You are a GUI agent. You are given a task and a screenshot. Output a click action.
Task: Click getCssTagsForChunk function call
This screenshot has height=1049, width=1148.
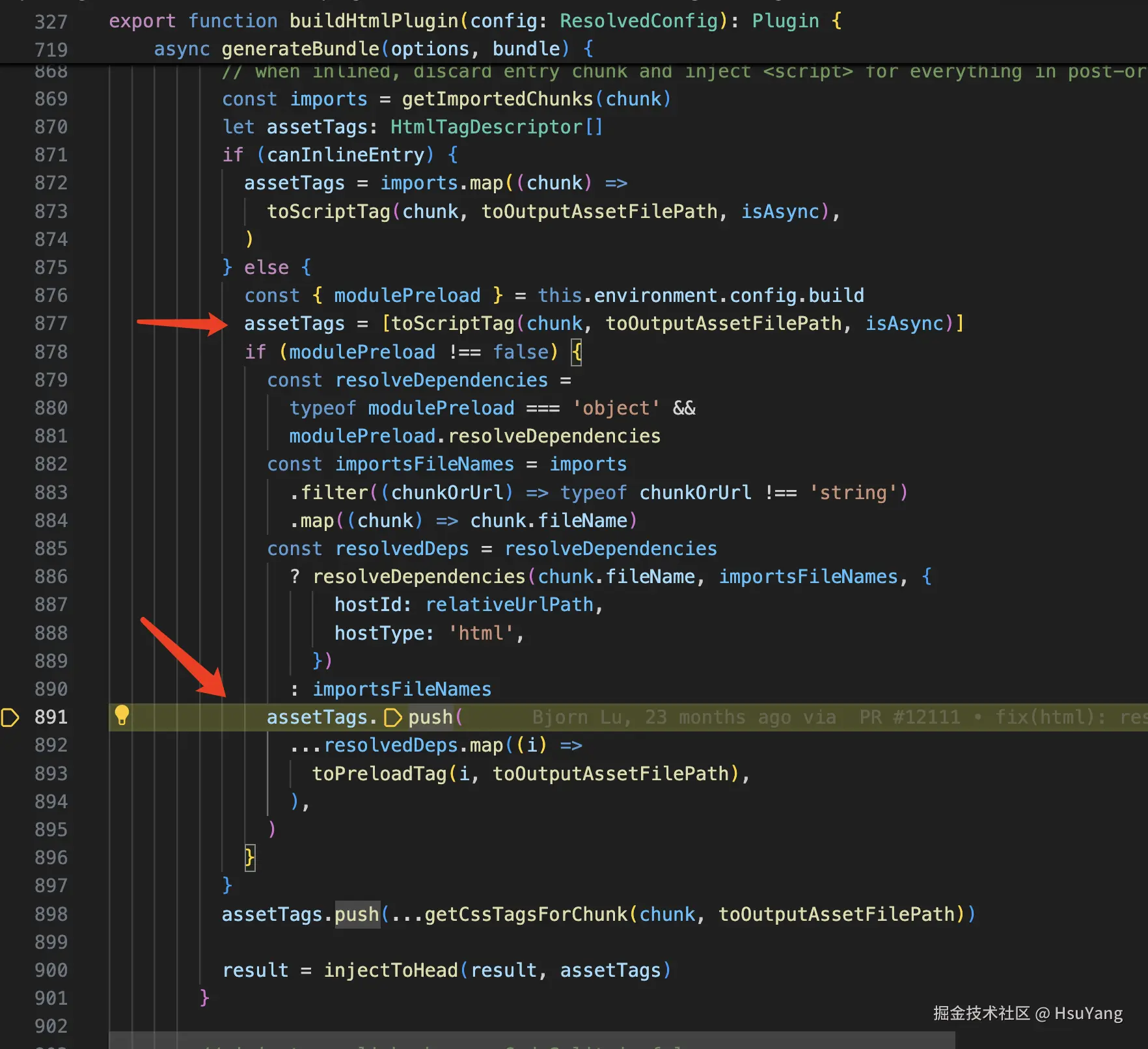pos(526,914)
